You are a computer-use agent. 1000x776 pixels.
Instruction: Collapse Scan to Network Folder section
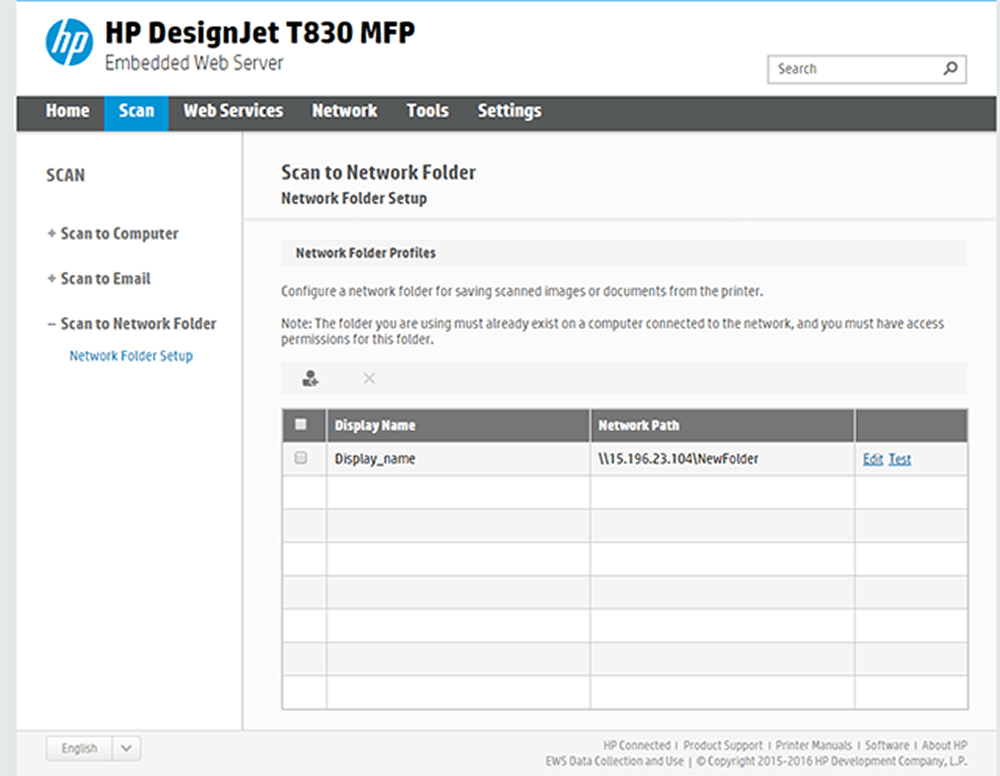(132, 323)
